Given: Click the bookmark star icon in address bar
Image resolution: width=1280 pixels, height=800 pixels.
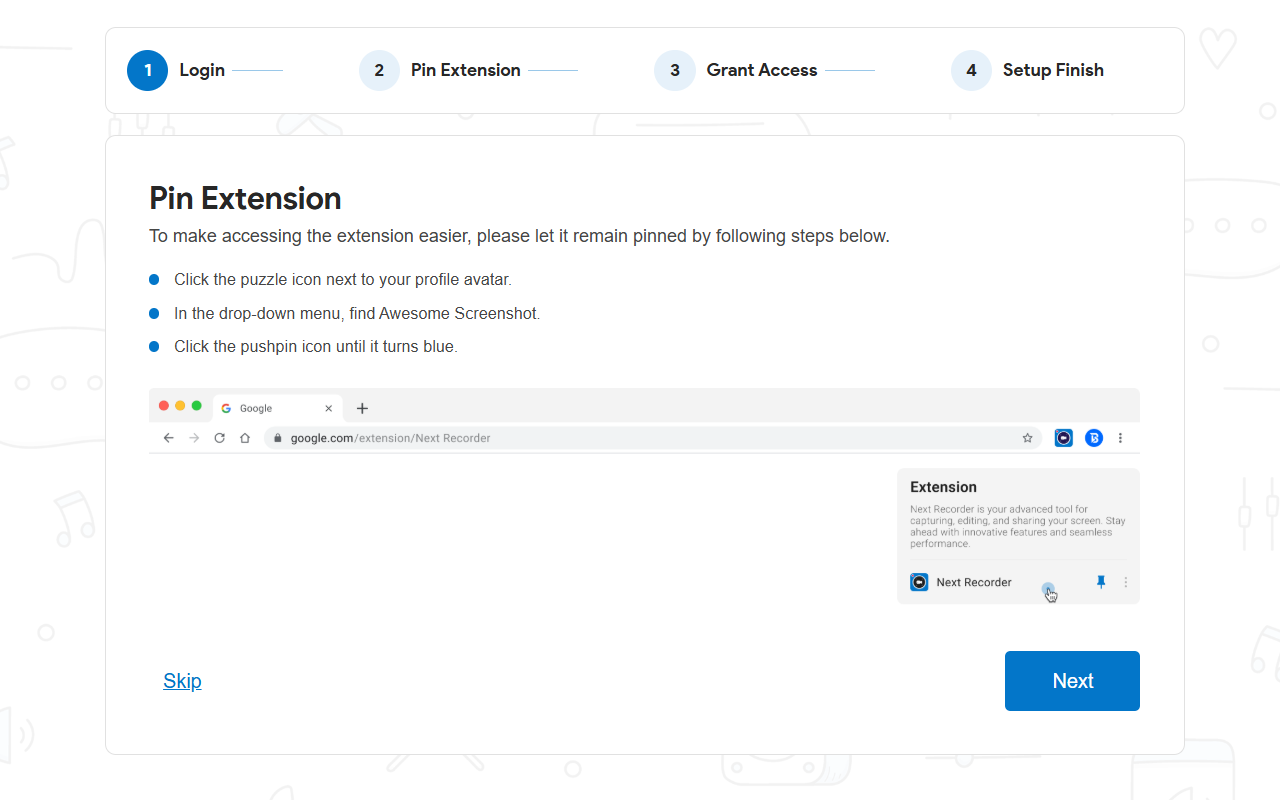Looking at the screenshot, I should 1027,437.
